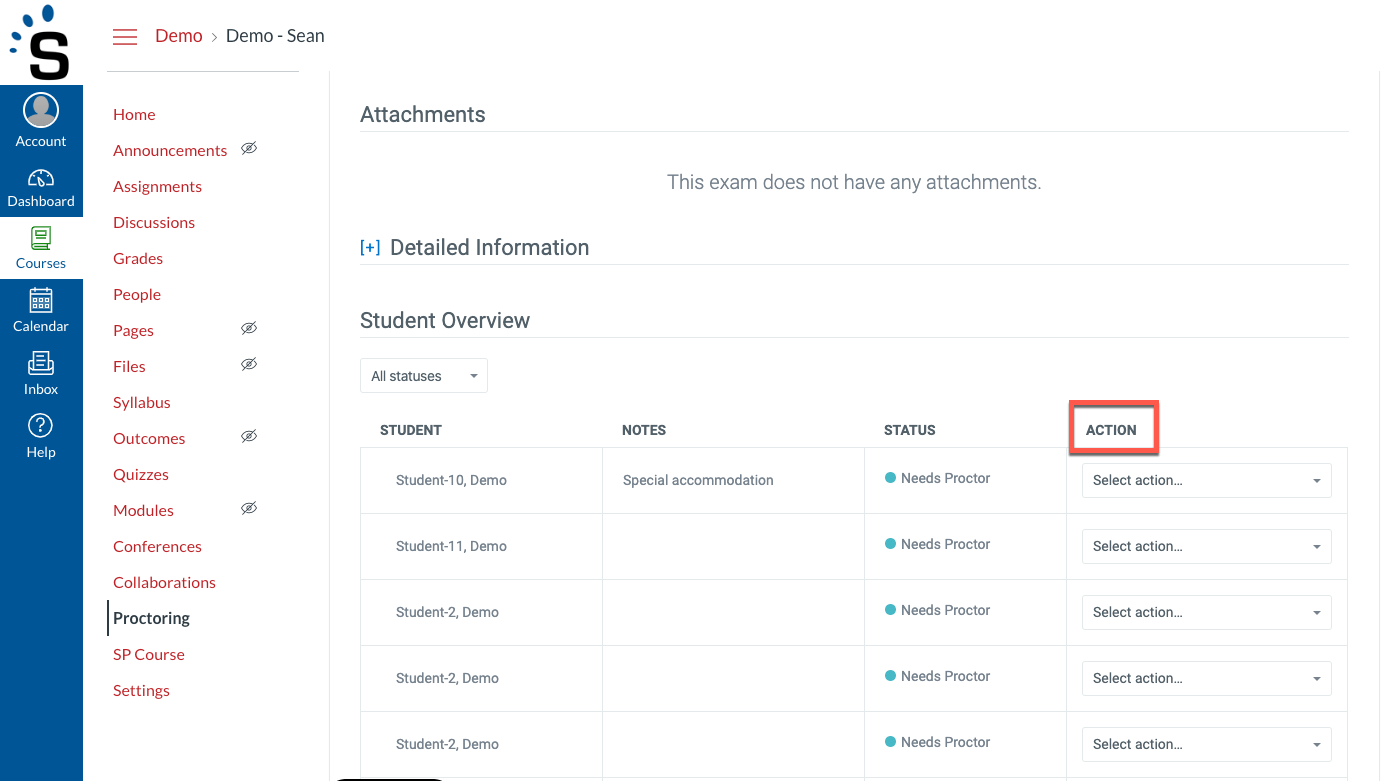This screenshot has height=781, width=1392.
Task: Open the Help question mark icon
Action: (41, 426)
